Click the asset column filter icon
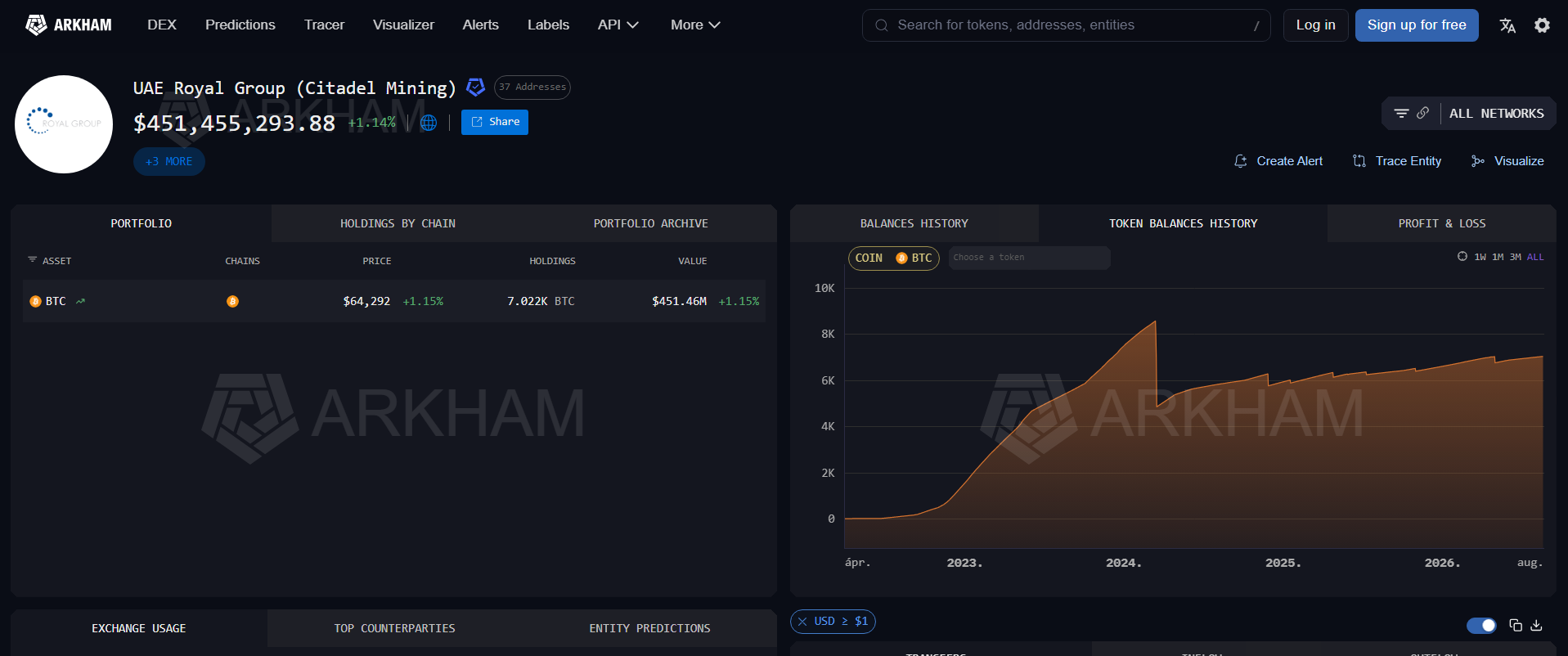1568x656 pixels. [x=33, y=260]
